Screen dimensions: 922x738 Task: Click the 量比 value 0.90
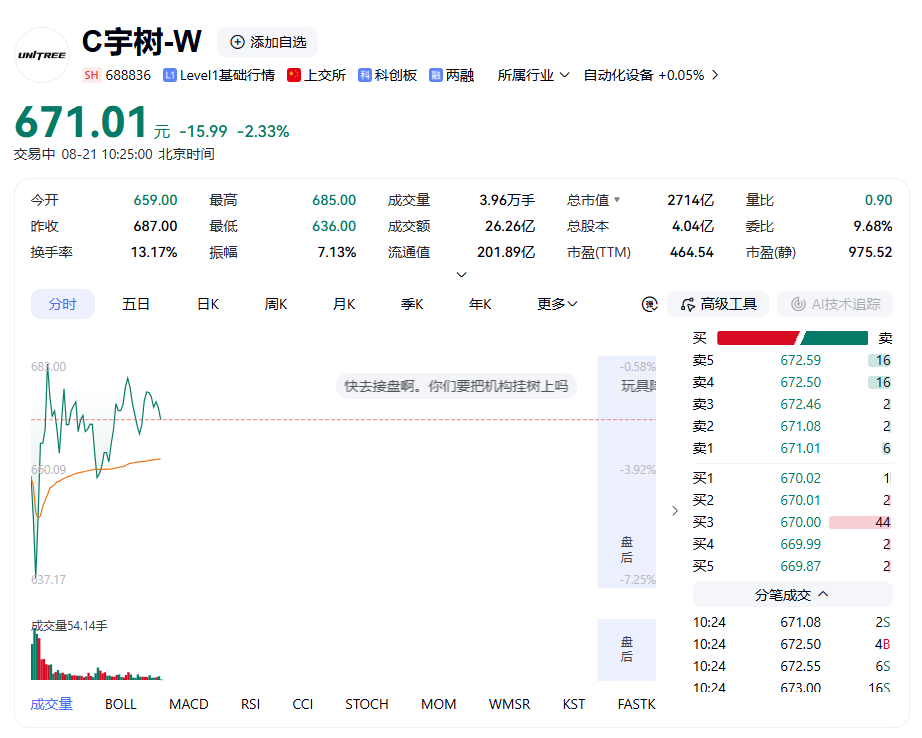point(878,200)
